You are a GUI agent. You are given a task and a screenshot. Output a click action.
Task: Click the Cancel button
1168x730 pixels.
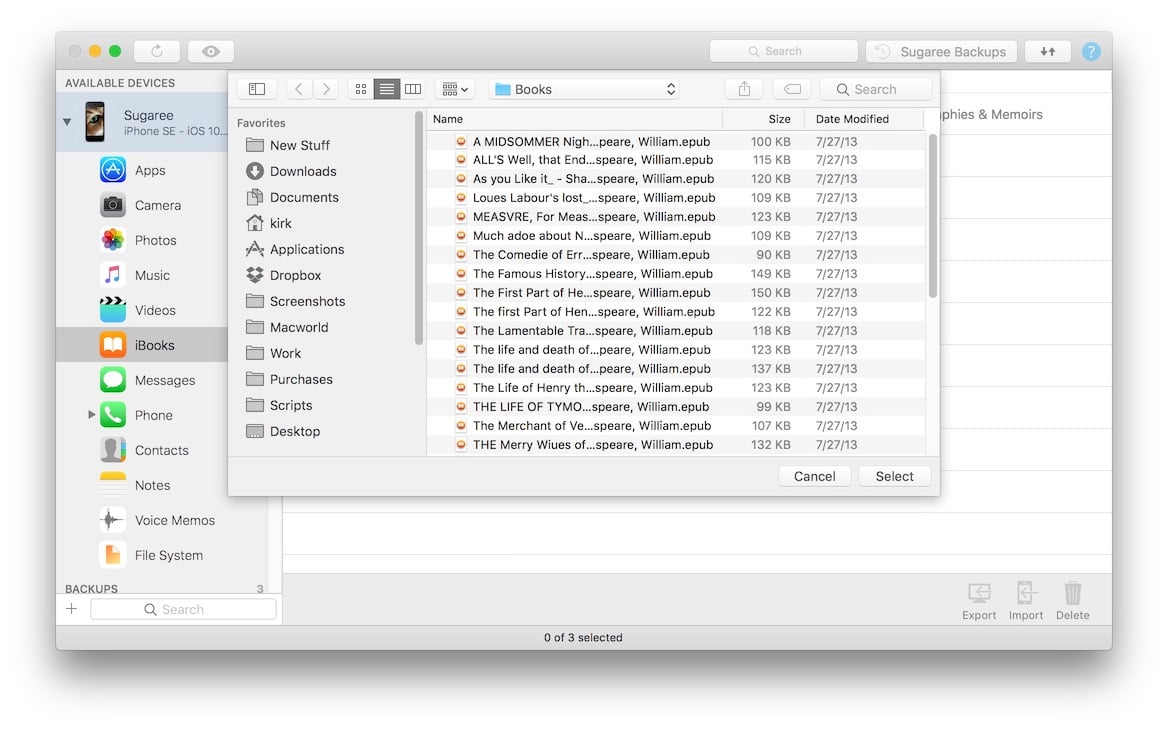tap(814, 476)
